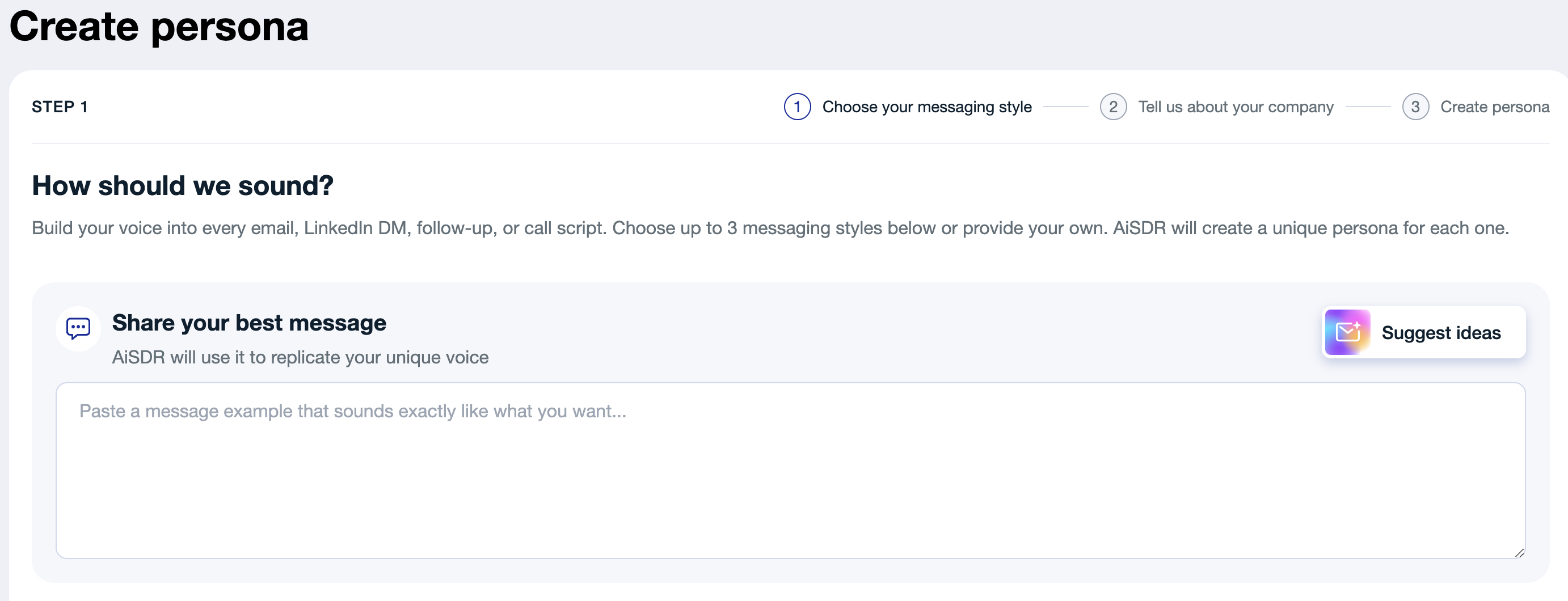
Task: Click the step 3 circle number
Action: pyautogui.click(x=1415, y=107)
